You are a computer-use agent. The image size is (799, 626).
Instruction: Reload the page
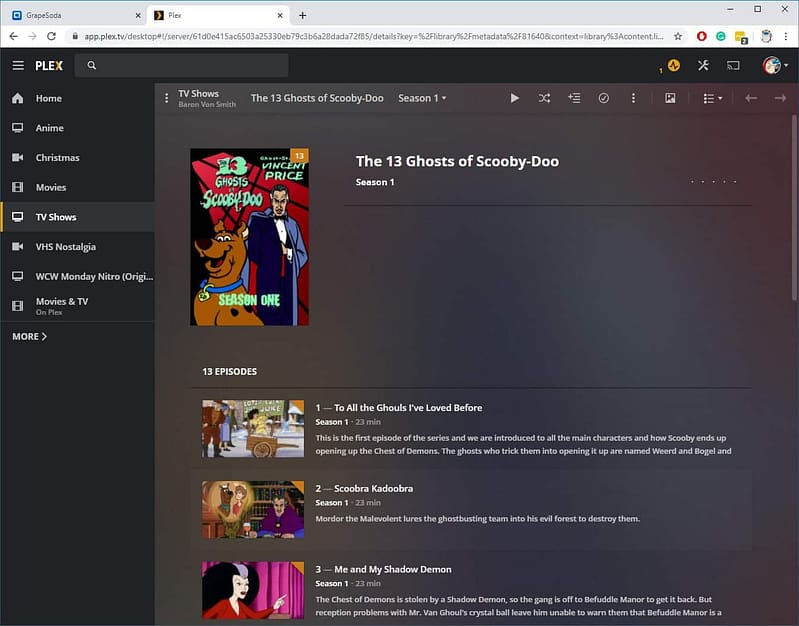51,36
